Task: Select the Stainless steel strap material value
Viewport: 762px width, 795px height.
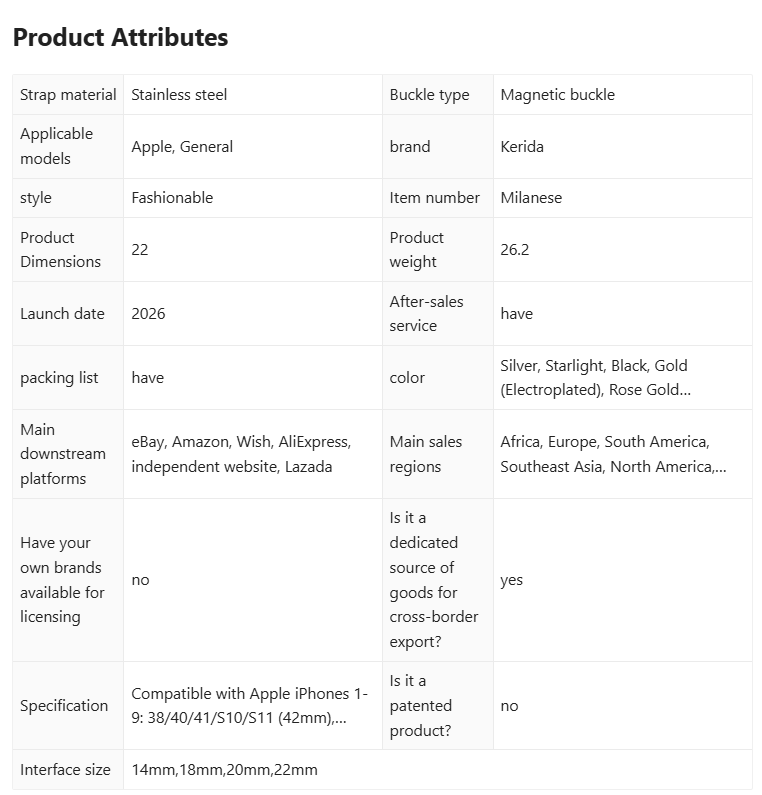Action: pyautogui.click(x=179, y=95)
